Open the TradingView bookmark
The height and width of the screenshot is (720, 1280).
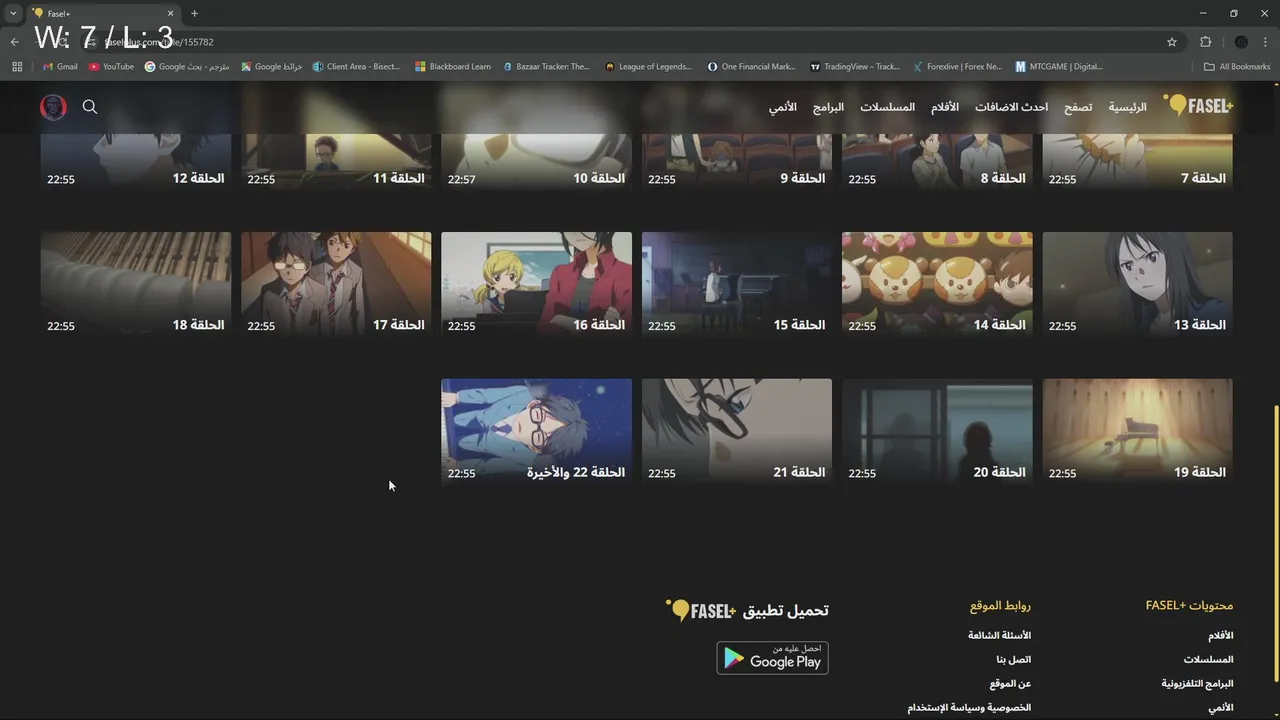point(855,67)
